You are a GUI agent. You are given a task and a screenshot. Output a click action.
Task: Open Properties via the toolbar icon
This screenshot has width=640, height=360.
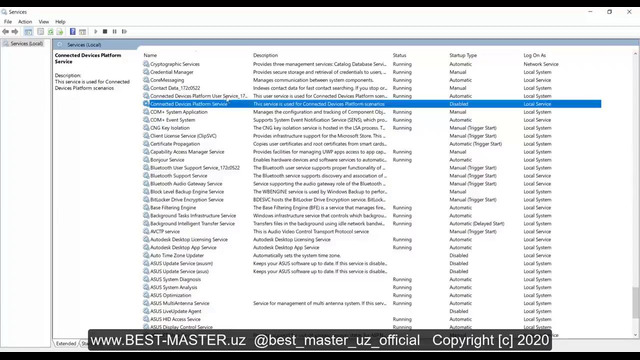(40, 31)
